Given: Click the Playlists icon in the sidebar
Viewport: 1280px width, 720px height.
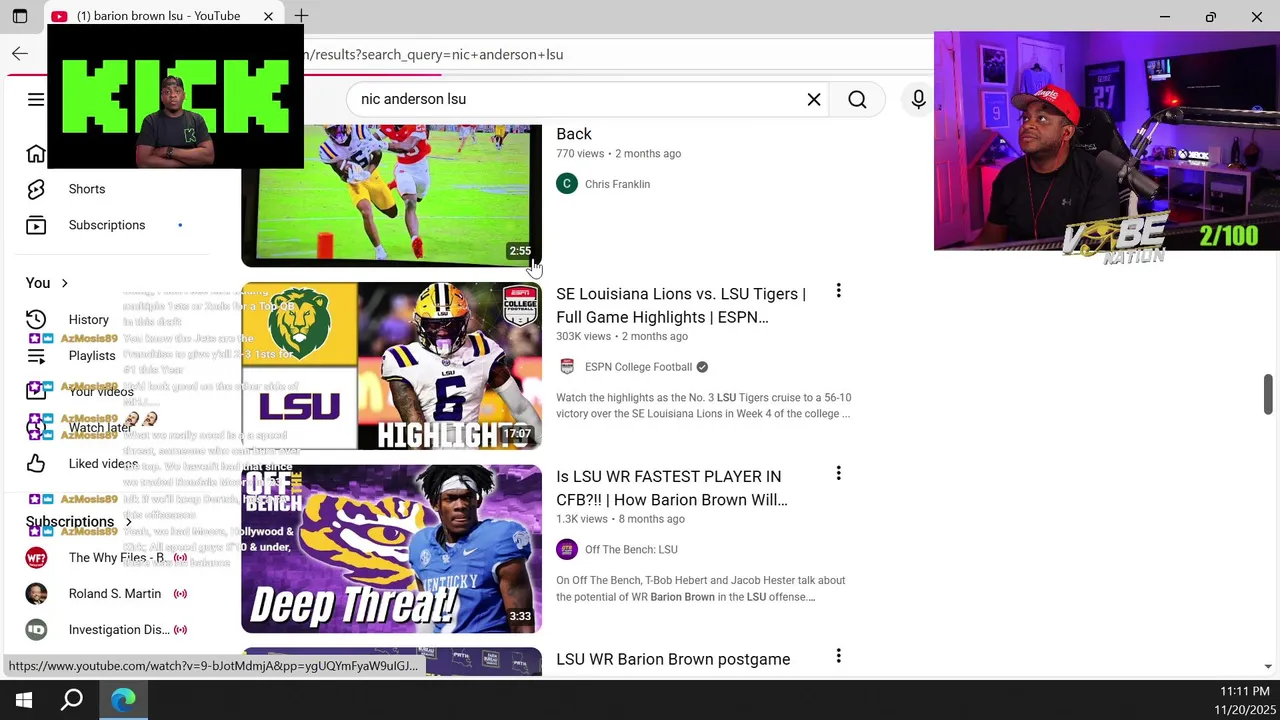Looking at the screenshot, I should pos(36,355).
